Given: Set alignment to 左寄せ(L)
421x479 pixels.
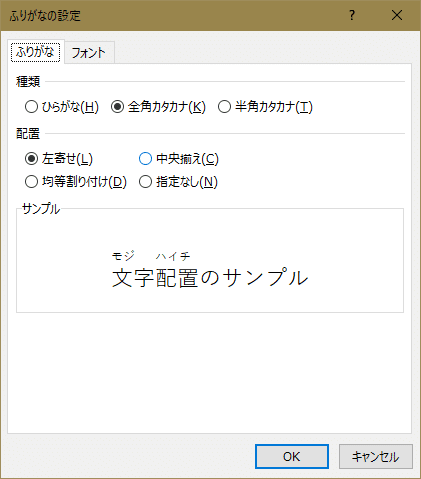Looking at the screenshot, I should point(59,159).
